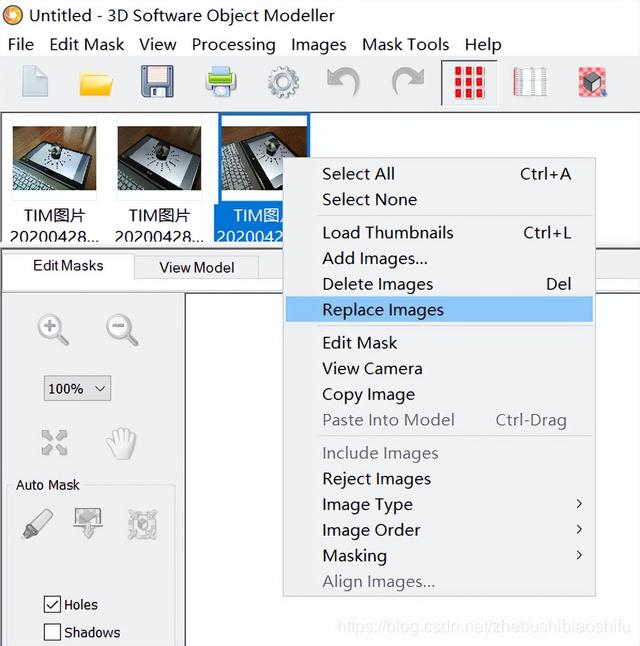
Task: Click the zoom out magnifier icon
Action: point(122,329)
